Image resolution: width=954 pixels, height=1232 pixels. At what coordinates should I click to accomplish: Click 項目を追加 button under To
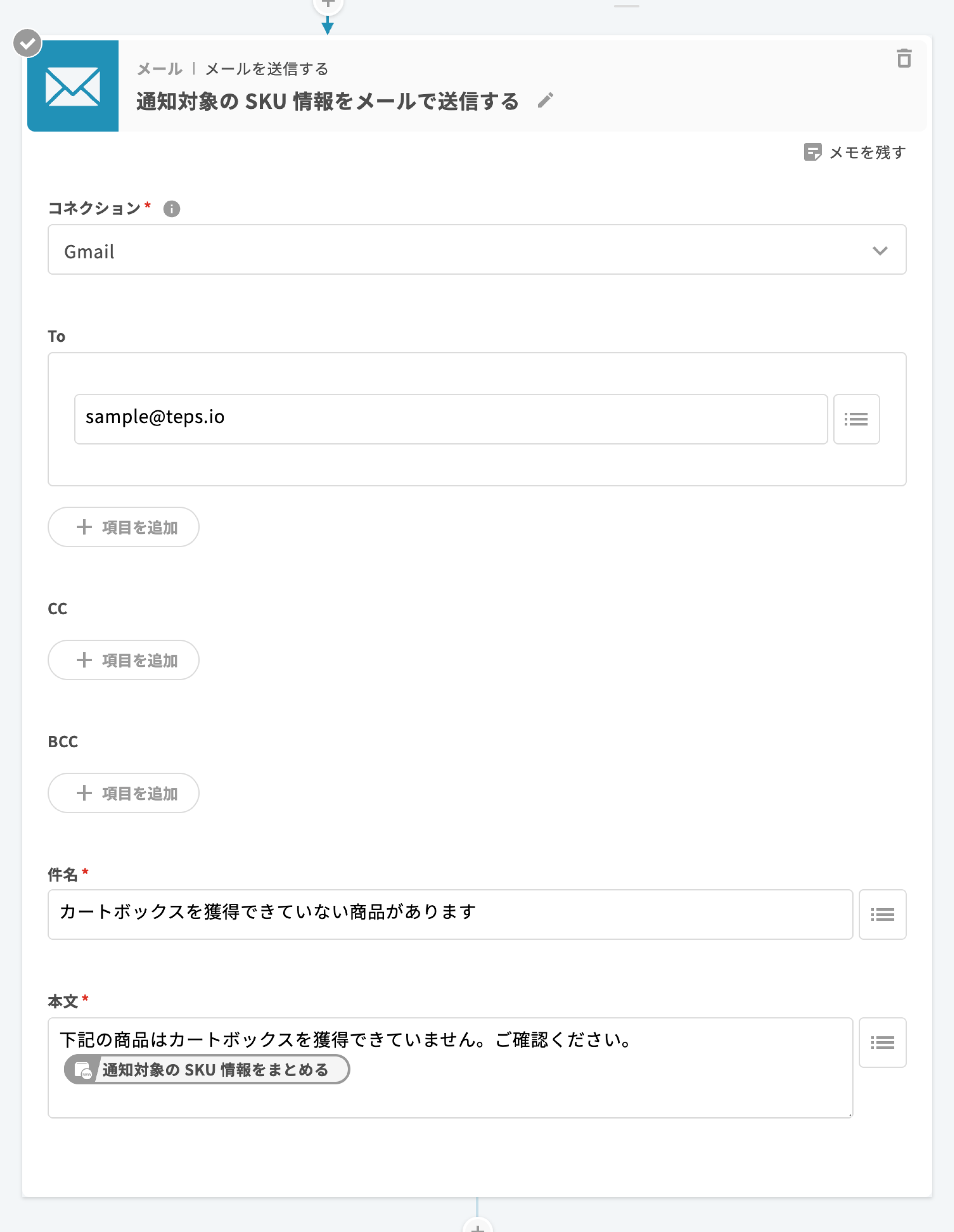[x=124, y=527]
